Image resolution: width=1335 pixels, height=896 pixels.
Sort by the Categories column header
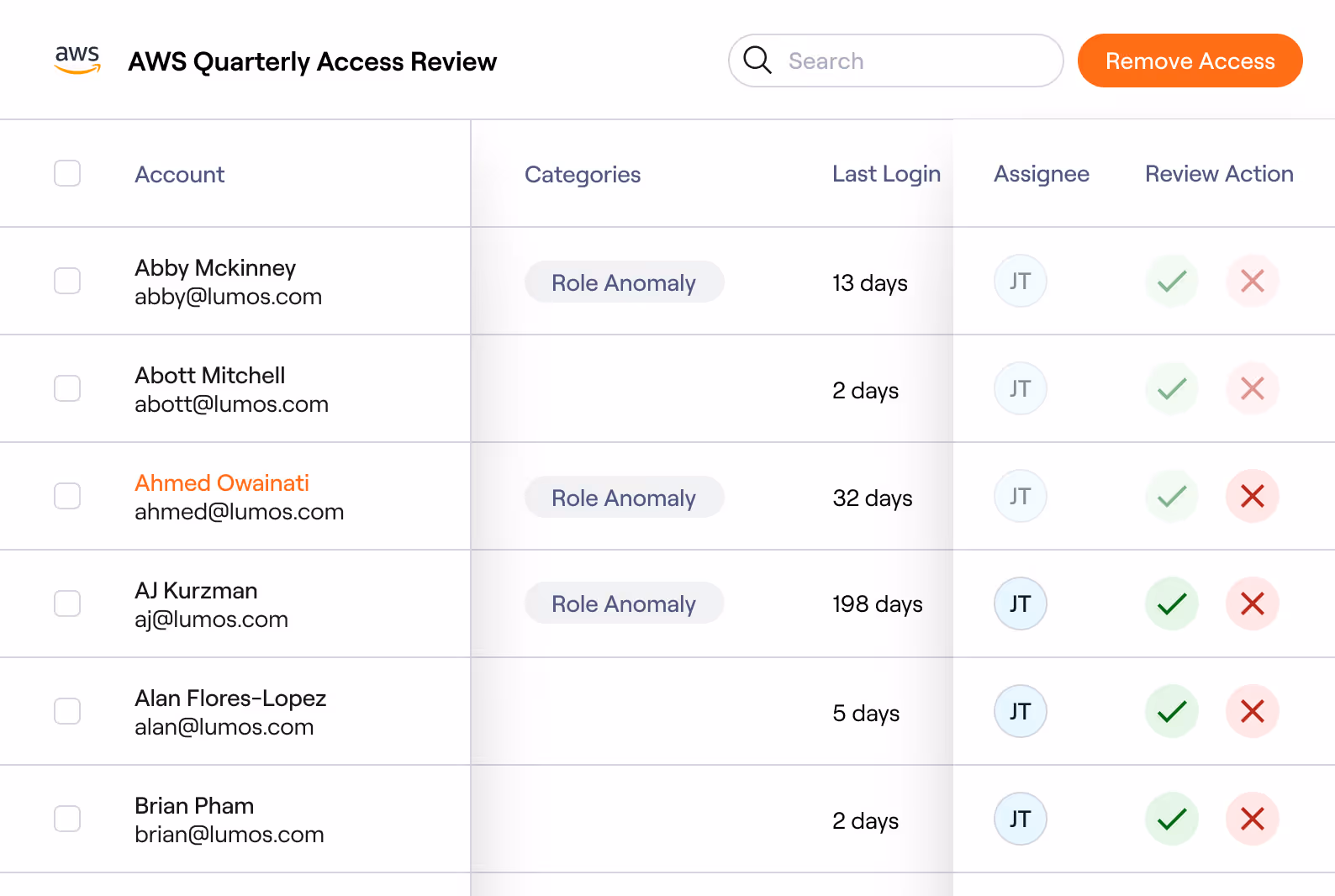(583, 174)
